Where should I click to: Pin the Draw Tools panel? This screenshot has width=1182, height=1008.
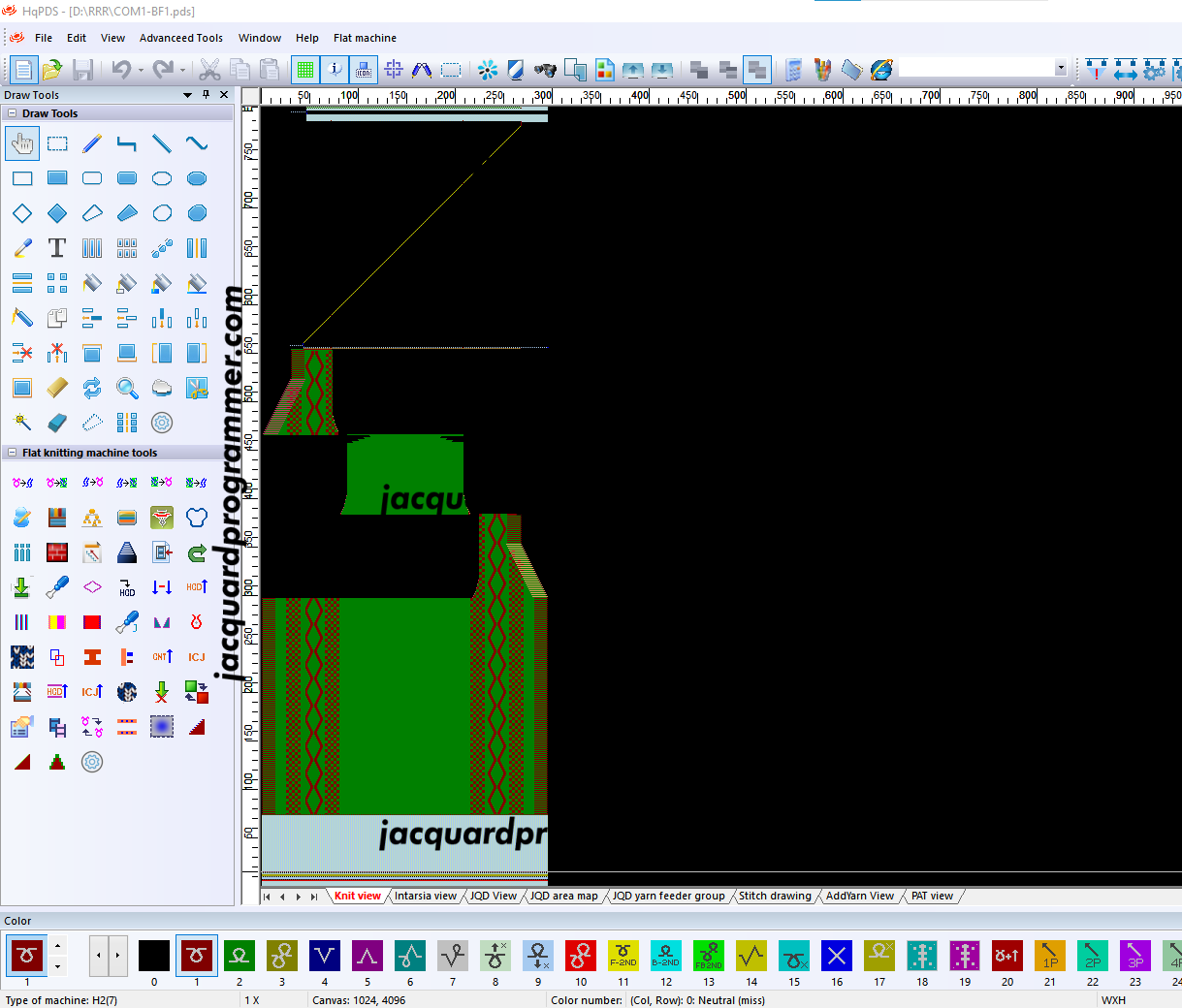click(x=206, y=95)
